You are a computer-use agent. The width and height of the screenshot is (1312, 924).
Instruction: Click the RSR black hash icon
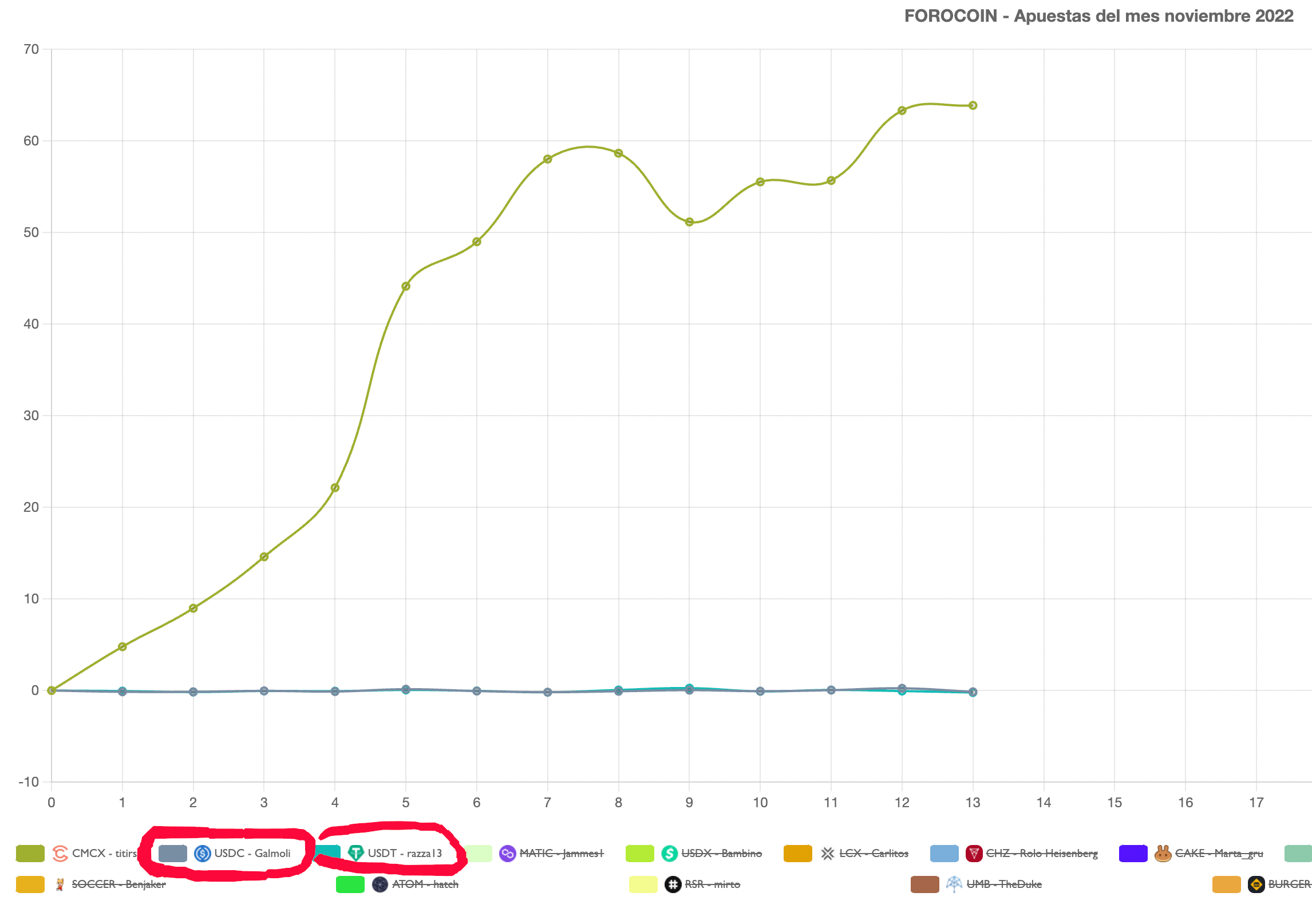pyautogui.click(x=673, y=884)
